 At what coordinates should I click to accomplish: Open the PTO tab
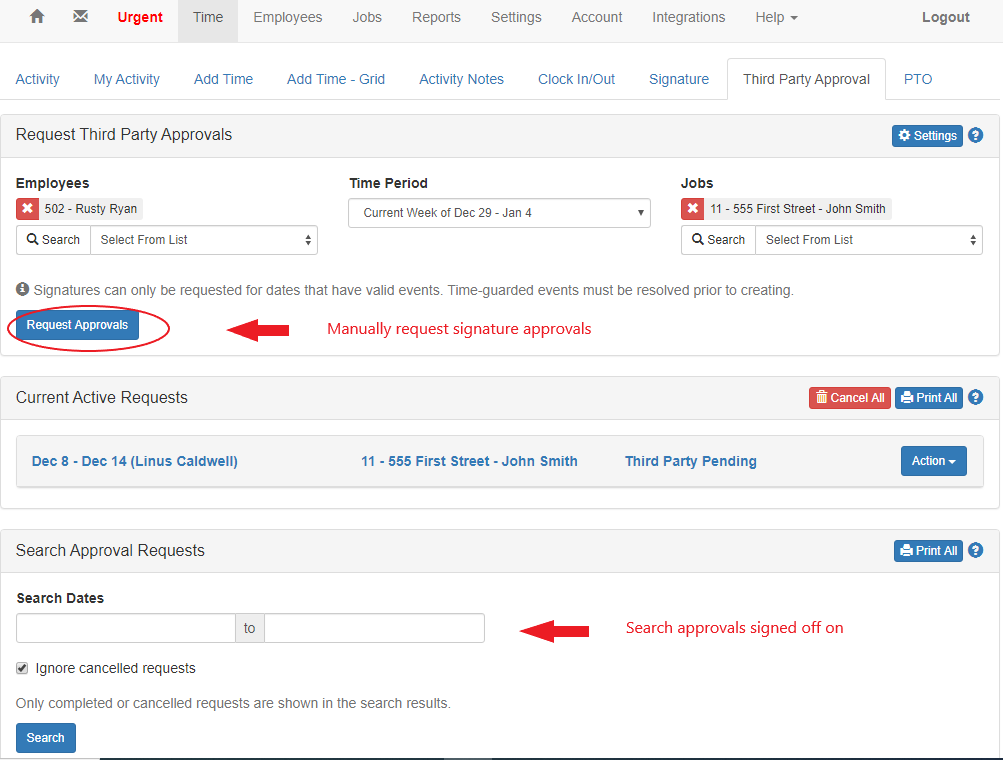(x=917, y=79)
